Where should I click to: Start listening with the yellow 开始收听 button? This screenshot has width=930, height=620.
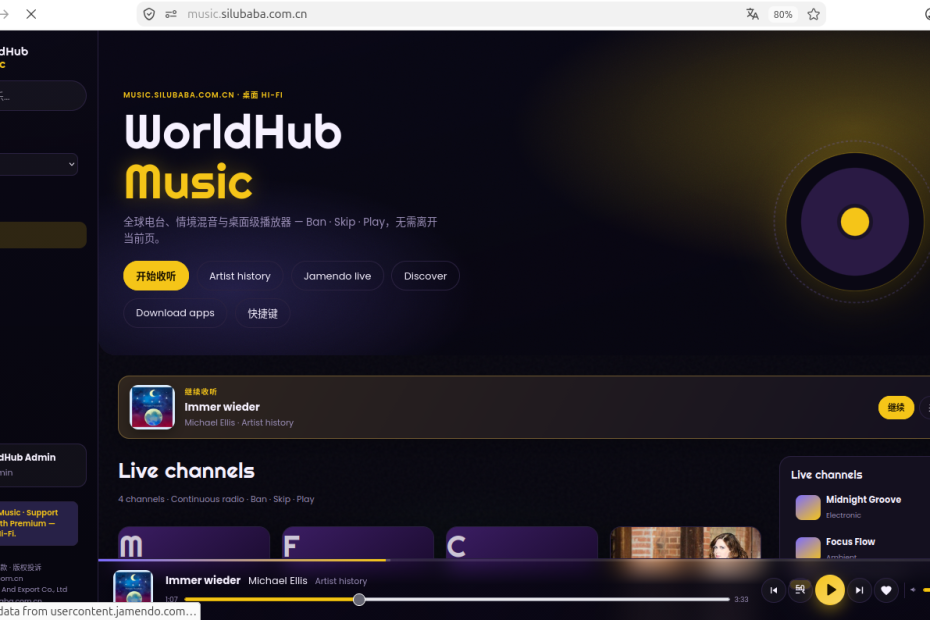click(x=156, y=276)
